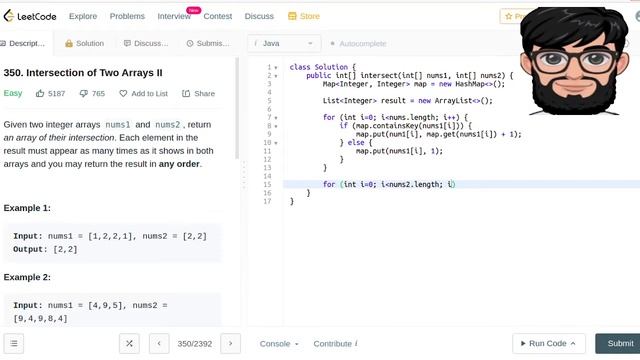Screen dimensions: 640x360
Task: Click the Example 2 heading
Action: pyautogui.click(x=27, y=277)
